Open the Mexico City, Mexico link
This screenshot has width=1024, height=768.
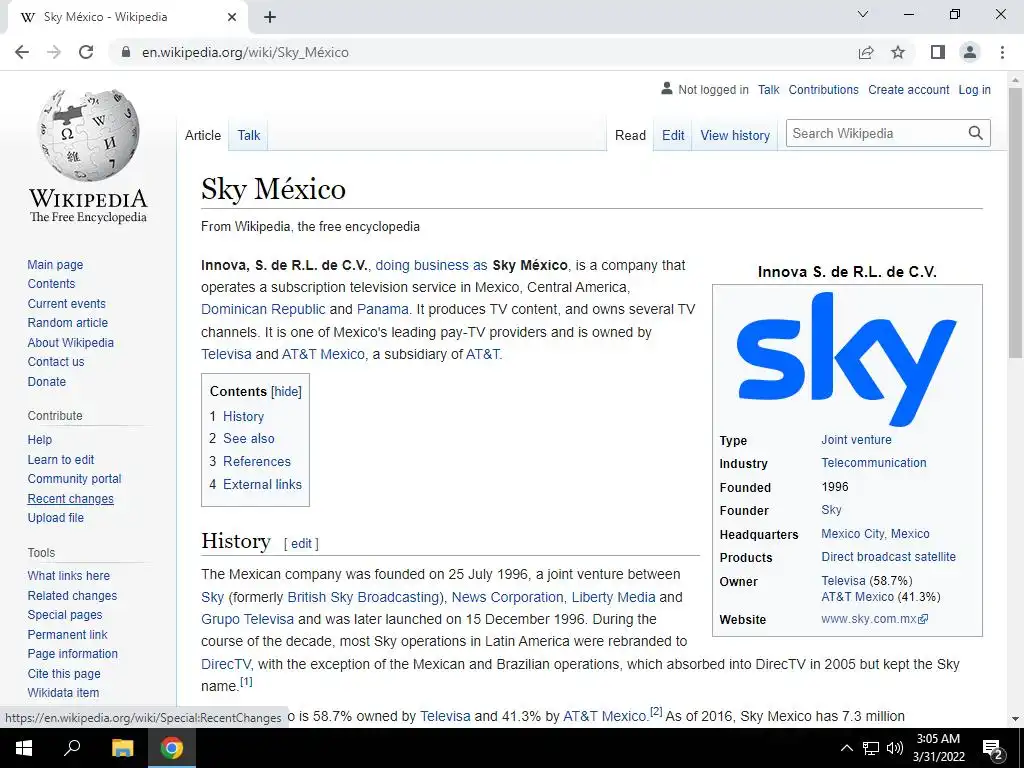875,534
